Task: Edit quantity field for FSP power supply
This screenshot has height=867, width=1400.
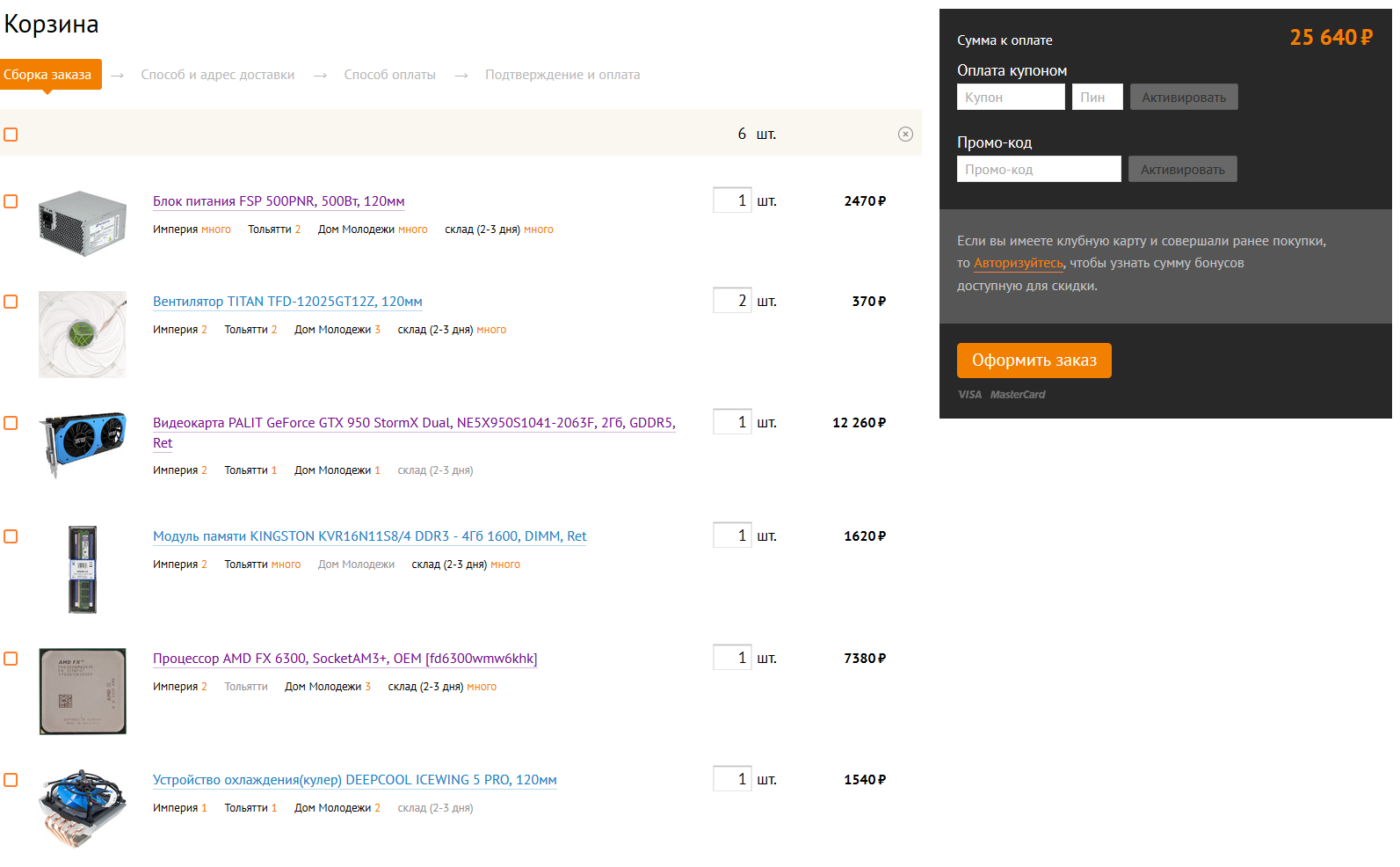Action: coord(732,200)
